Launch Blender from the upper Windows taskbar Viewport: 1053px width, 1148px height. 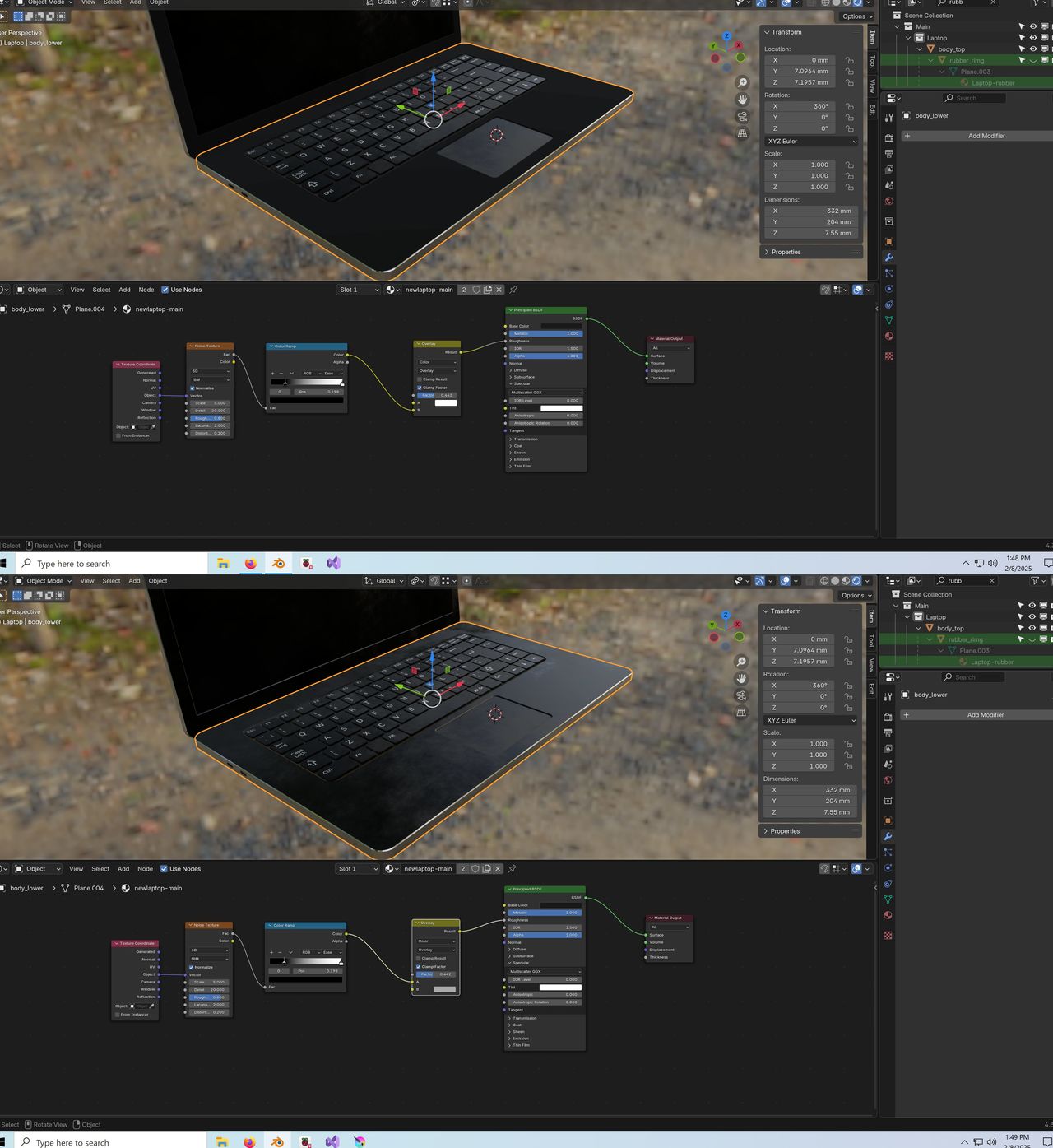(x=279, y=564)
